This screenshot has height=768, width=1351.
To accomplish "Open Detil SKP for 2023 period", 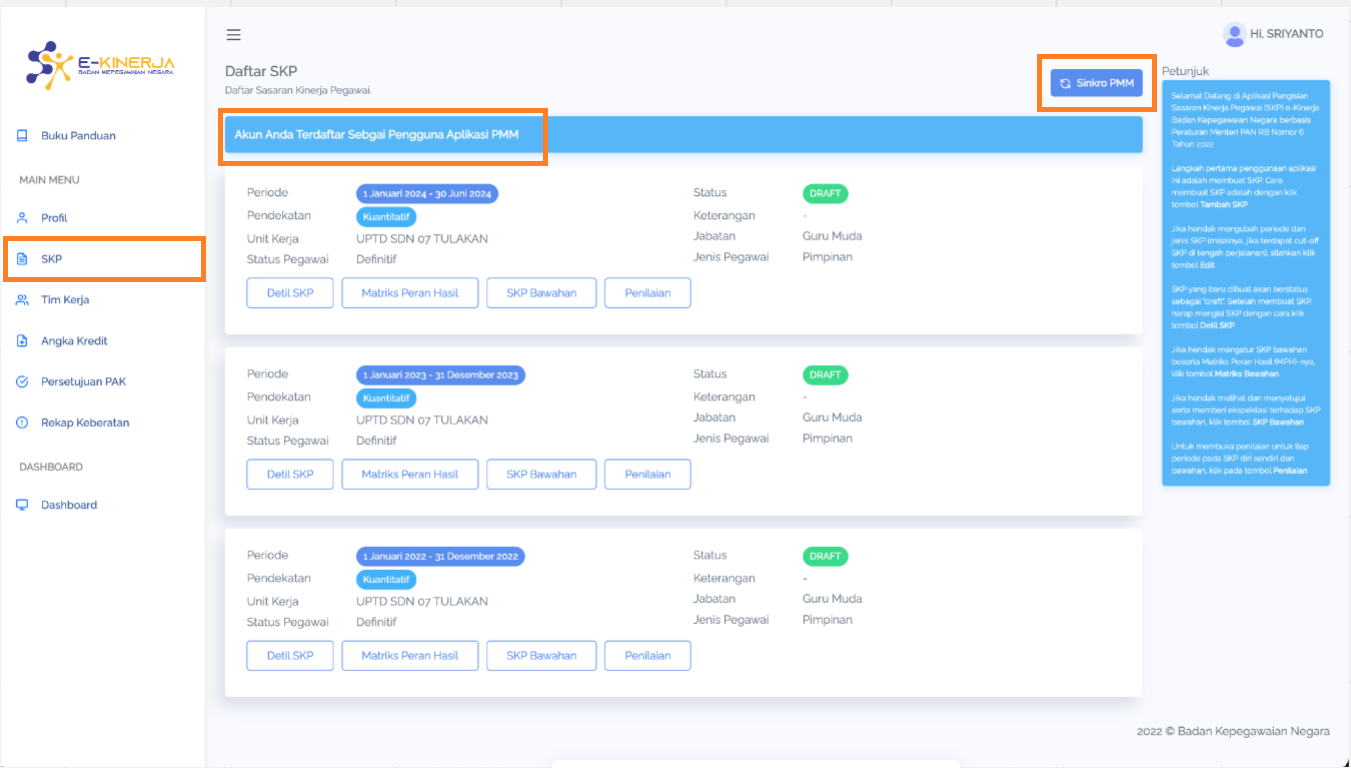I will tap(290, 474).
